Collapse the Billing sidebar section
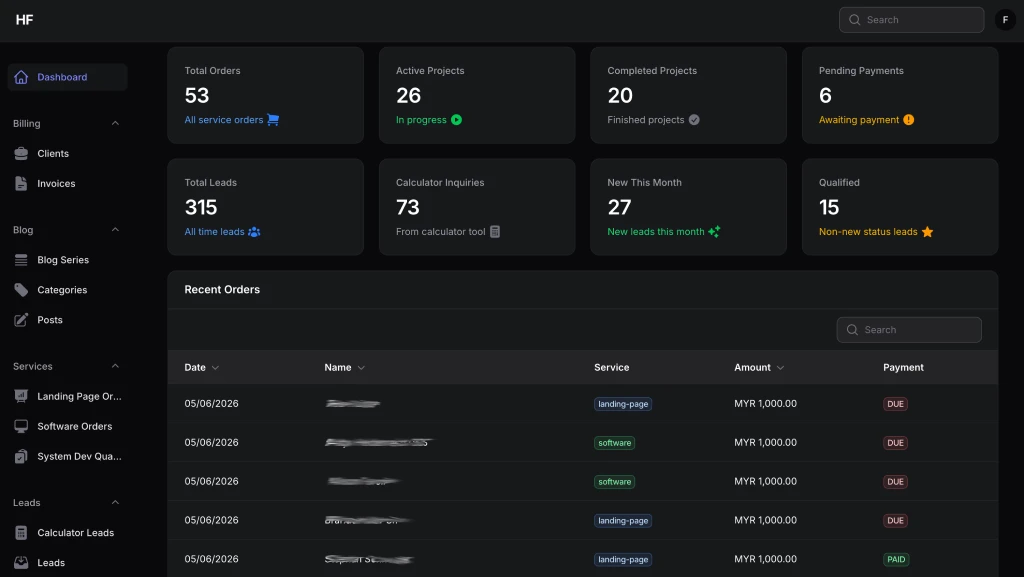This screenshot has width=1024, height=577. click(x=115, y=123)
